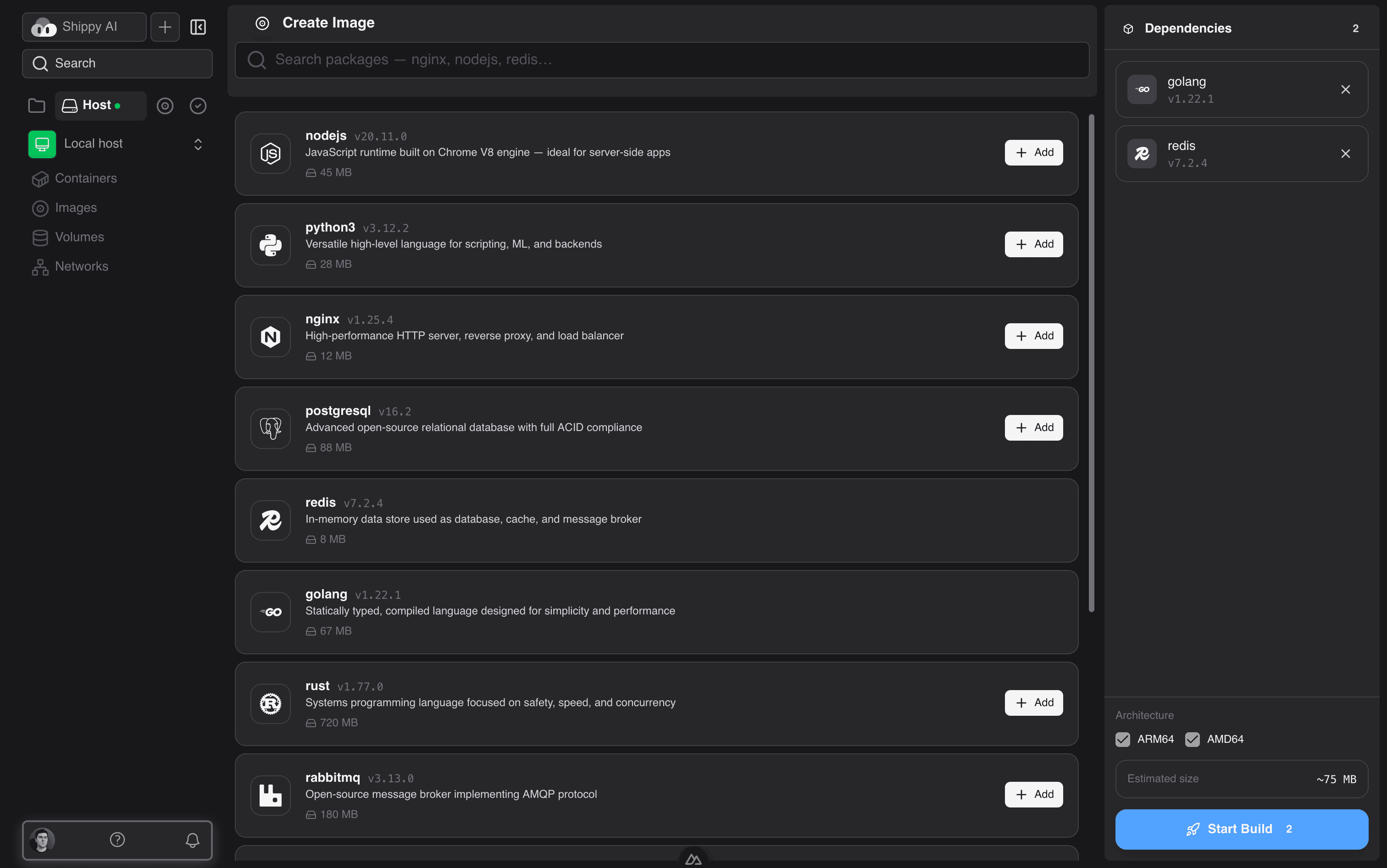Click the nodejs package logo icon

(x=271, y=153)
